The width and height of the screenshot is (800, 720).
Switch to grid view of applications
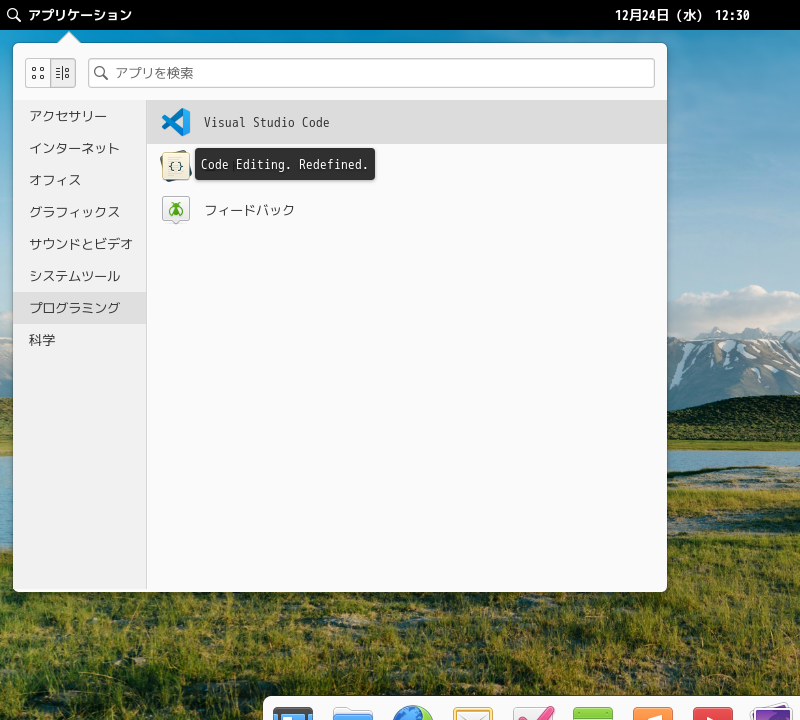click(x=38, y=73)
